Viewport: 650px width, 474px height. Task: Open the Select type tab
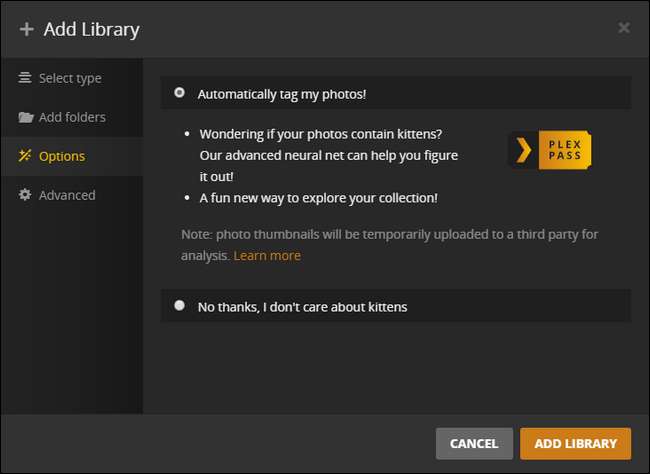pos(70,78)
